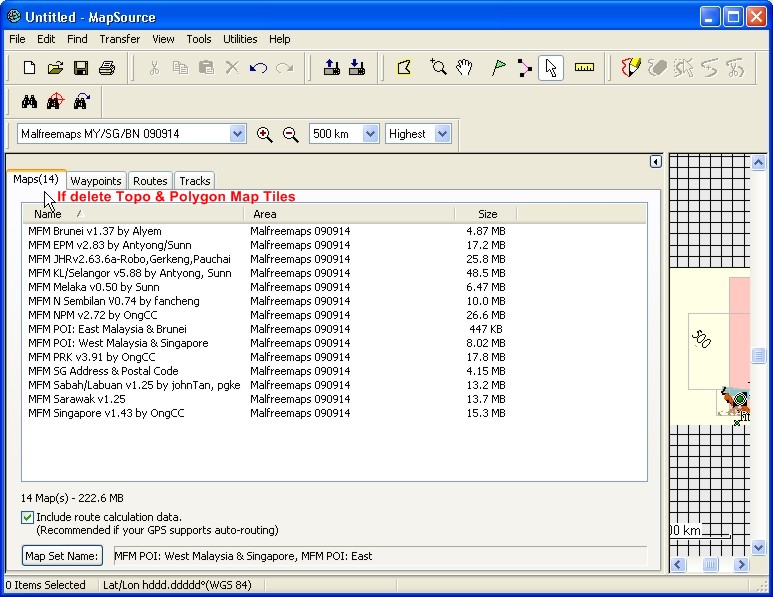
Task: Switch to the Routes tab
Action: tap(150, 181)
